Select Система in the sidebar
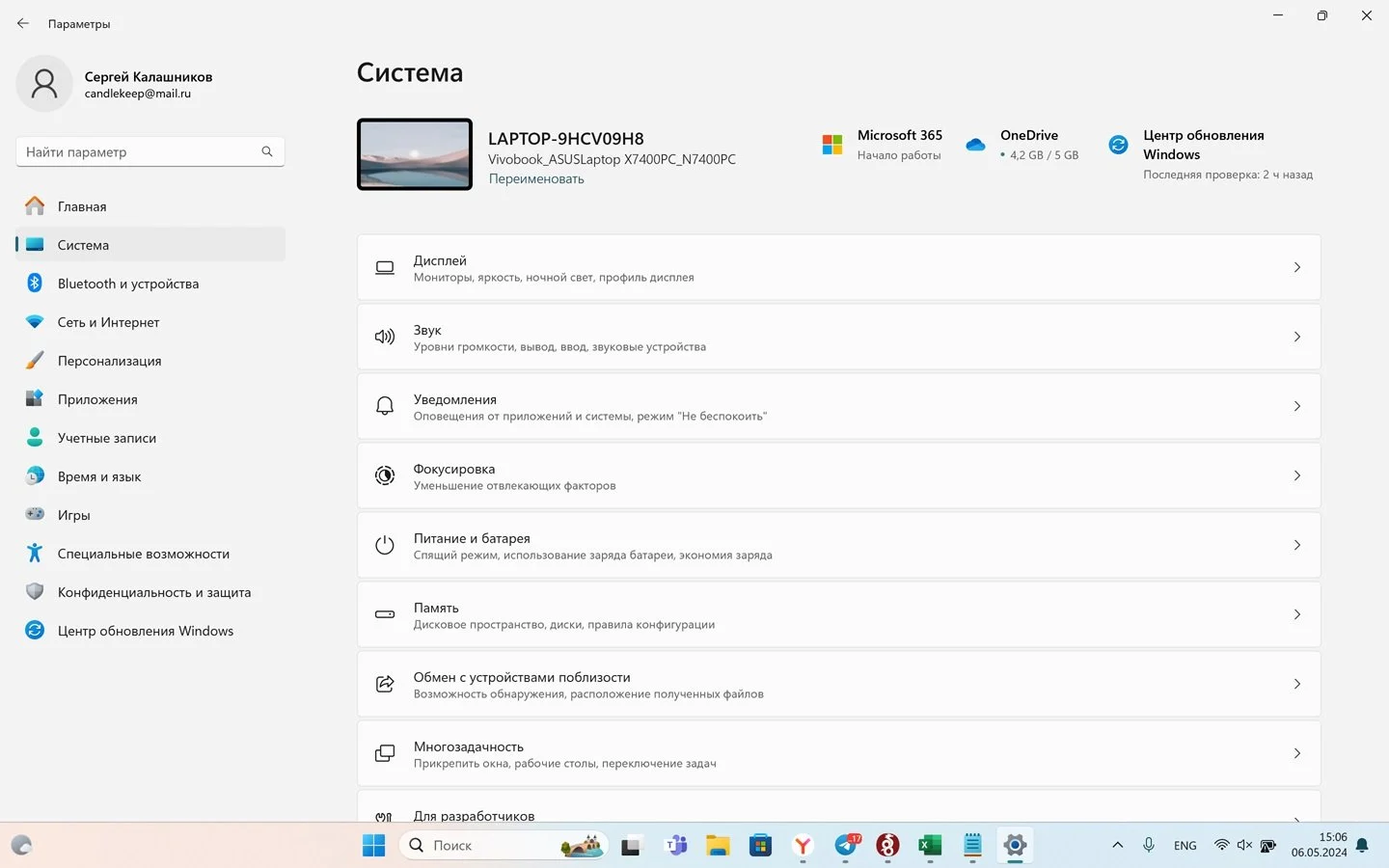 pos(150,245)
